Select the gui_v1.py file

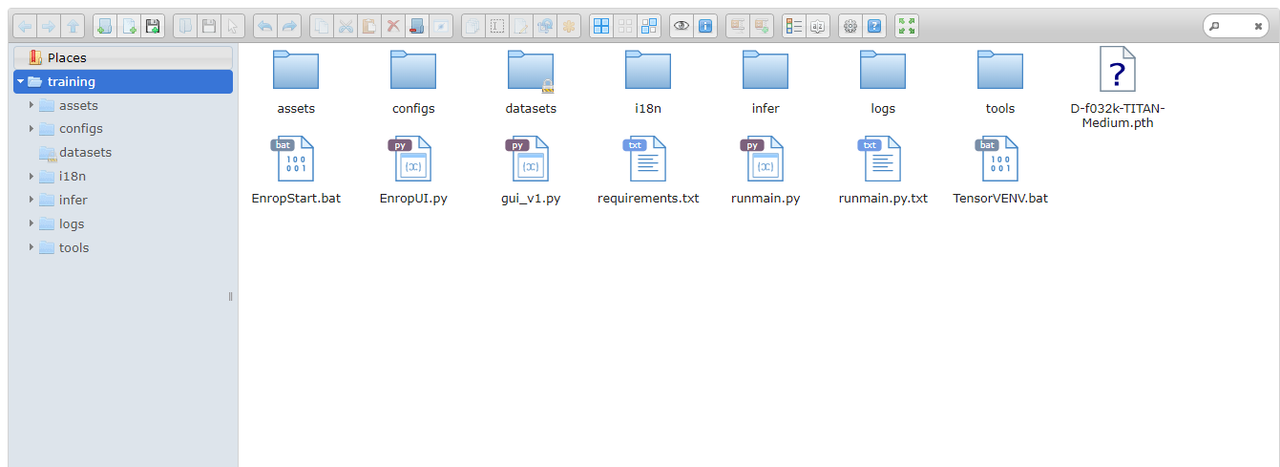pos(531,170)
